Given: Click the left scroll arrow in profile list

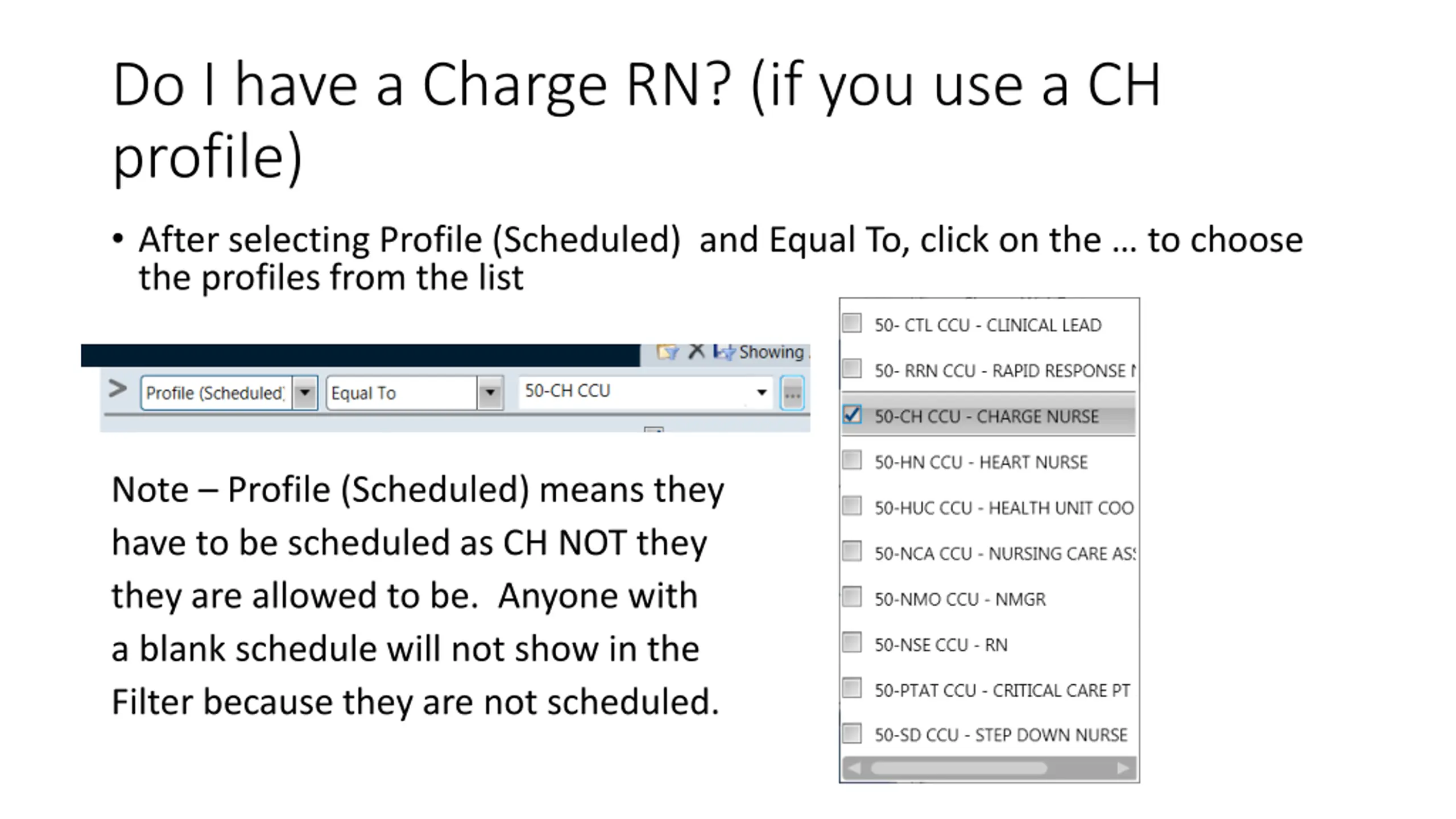Looking at the screenshot, I should [854, 768].
